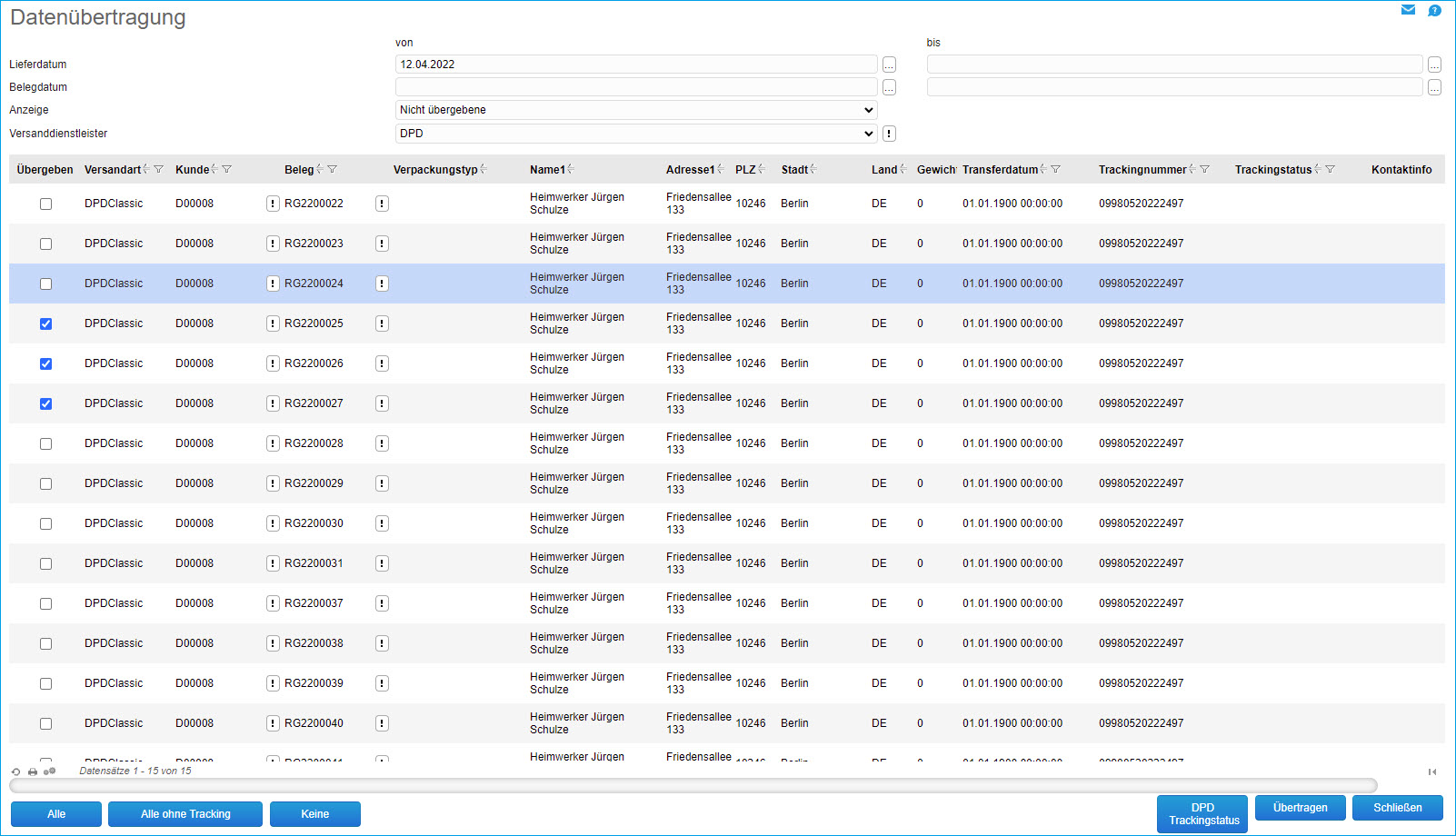Open the filter on Trackingstatus column
The width and height of the screenshot is (1456, 836).
pos(1330,170)
